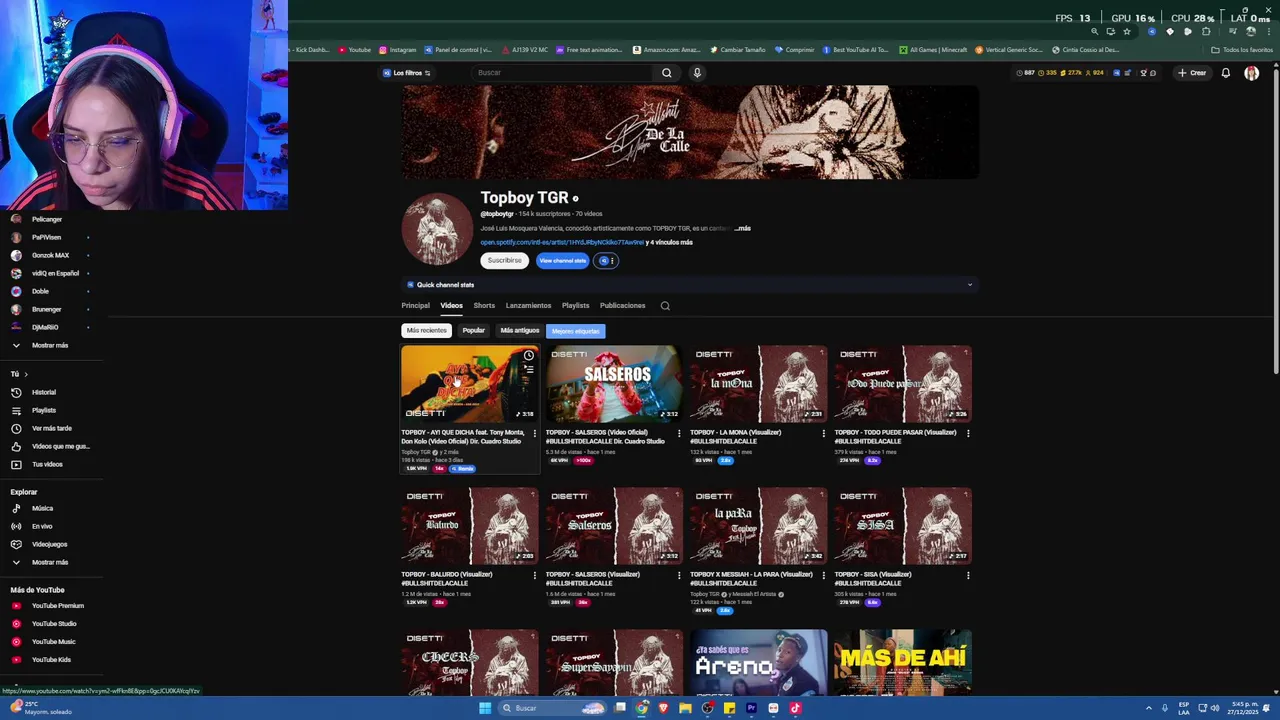The width and height of the screenshot is (1280, 720).
Task: Open the Lanzamientos tab
Action: tap(528, 306)
